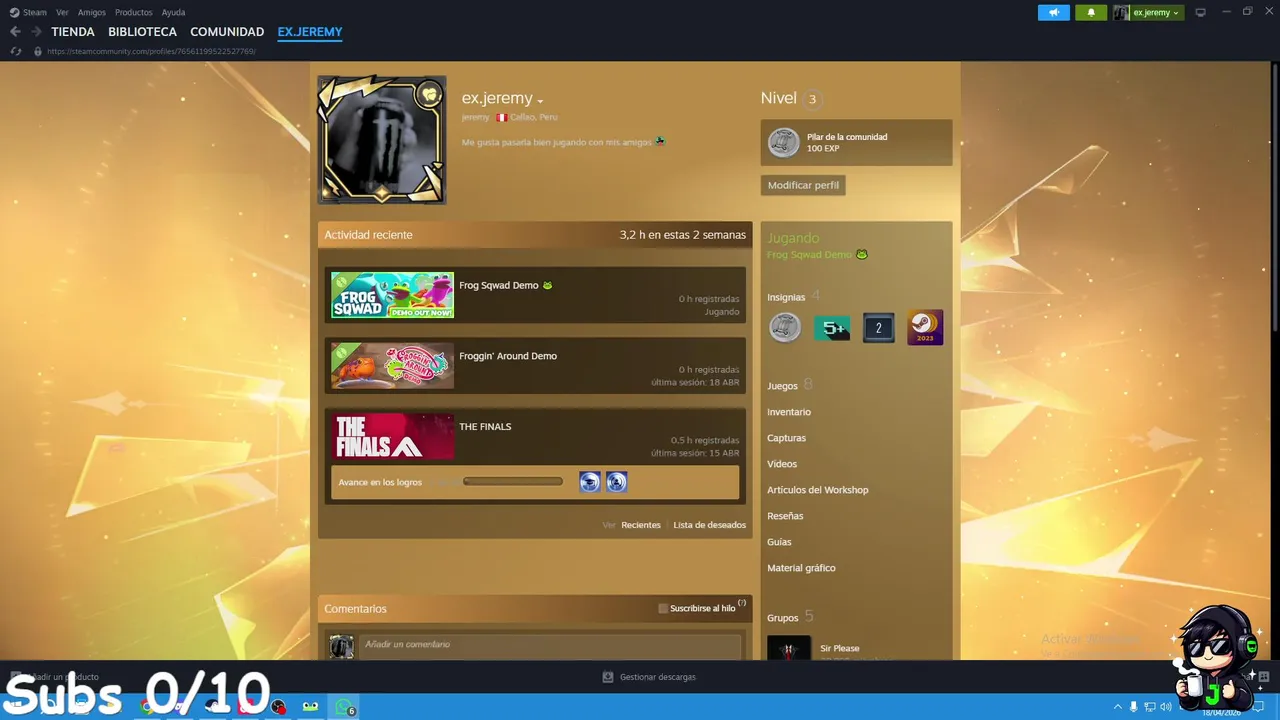
Task: Open the Grupos section
Action: [783, 617]
